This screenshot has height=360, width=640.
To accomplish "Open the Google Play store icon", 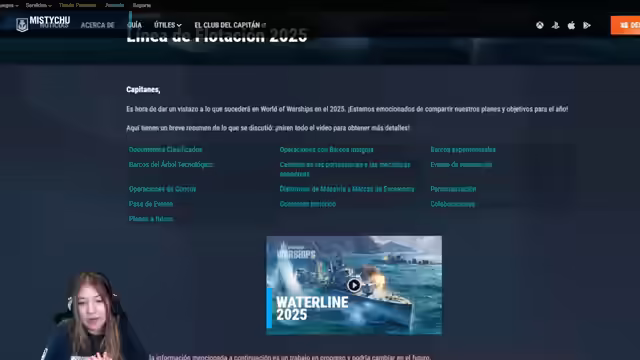I will pyautogui.click(x=587, y=25).
